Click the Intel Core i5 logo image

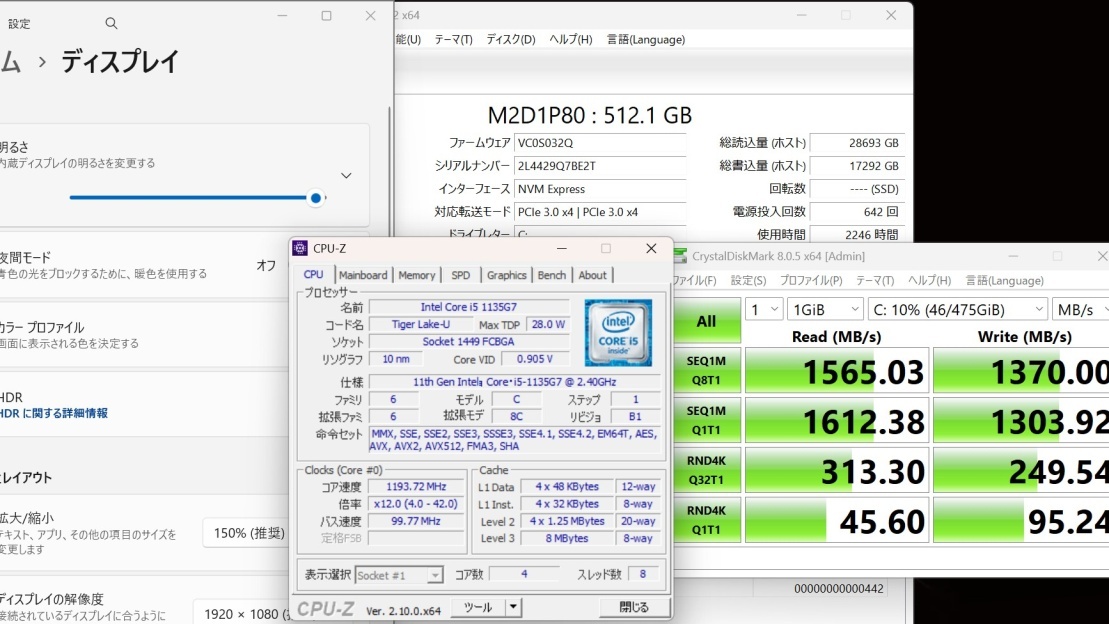[618, 332]
